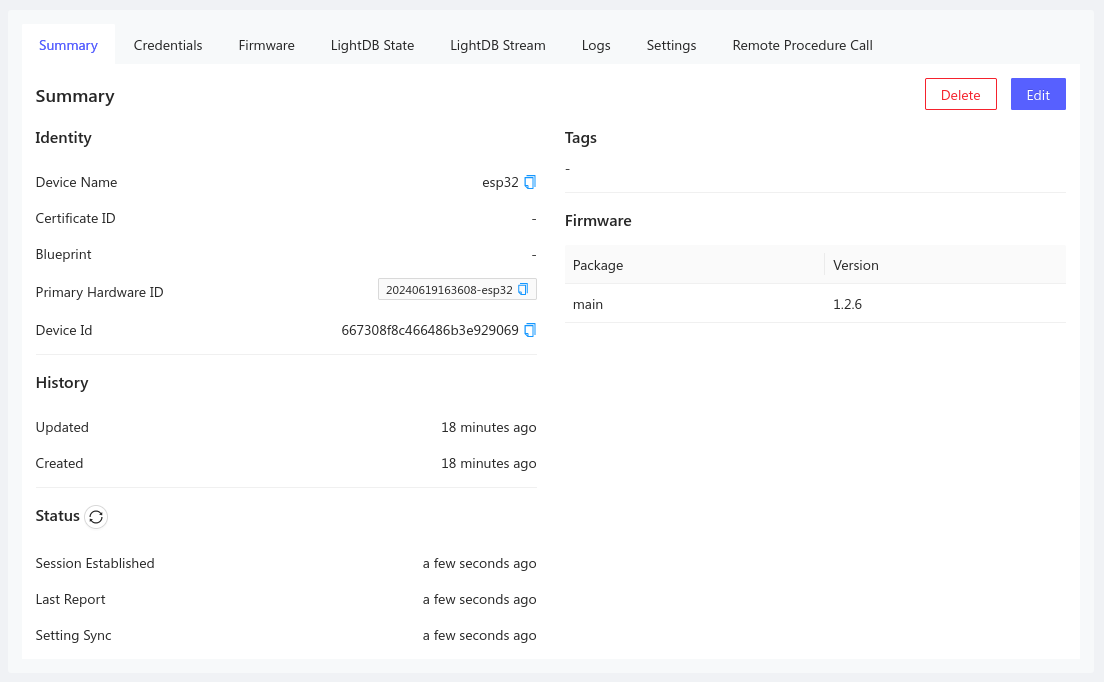This screenshot has width=1104, height=682.
Task: Click the version 1.2.6 entry
Action: click(x=847, y=304)
